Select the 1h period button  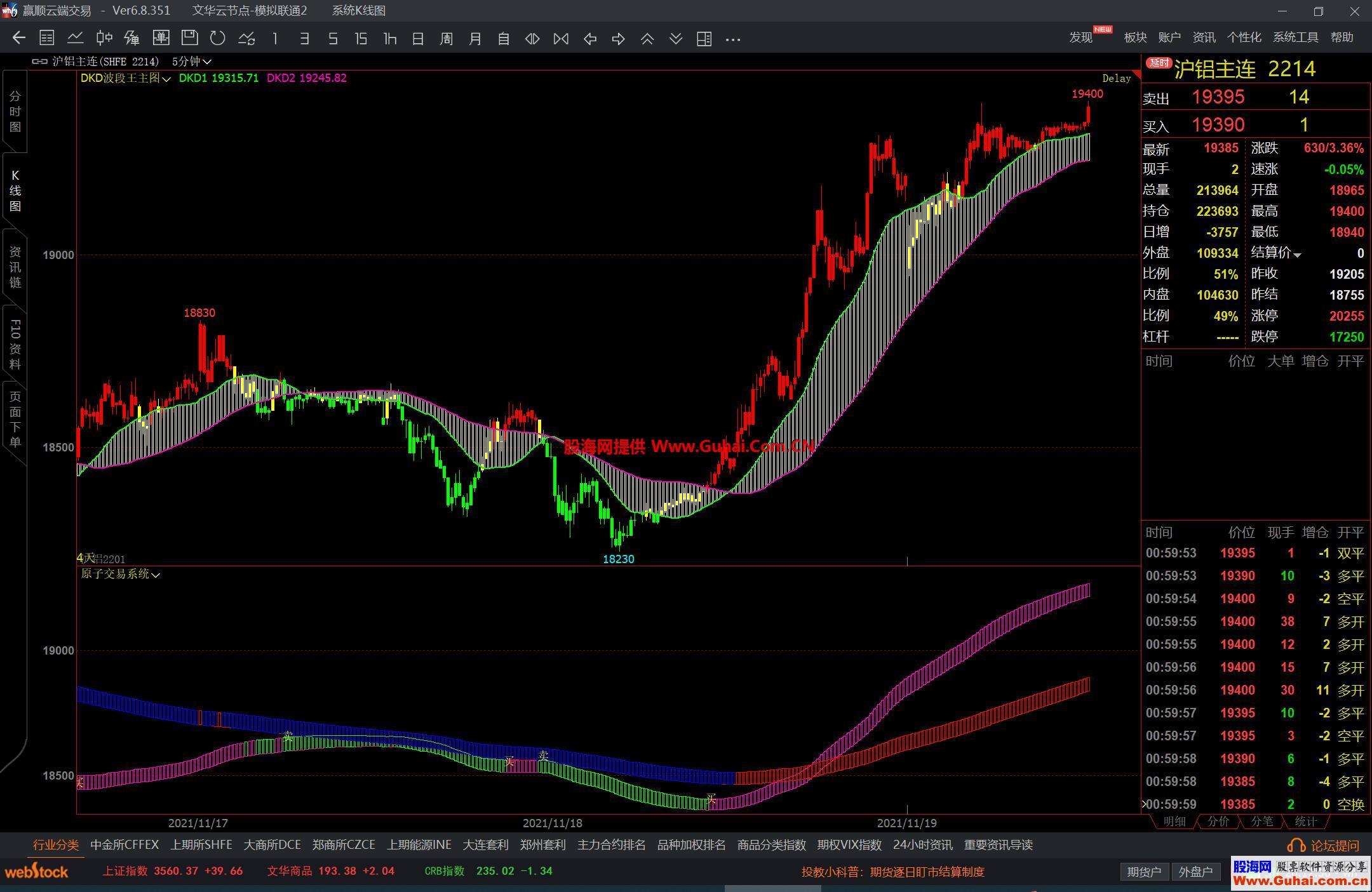coord(390,39)
